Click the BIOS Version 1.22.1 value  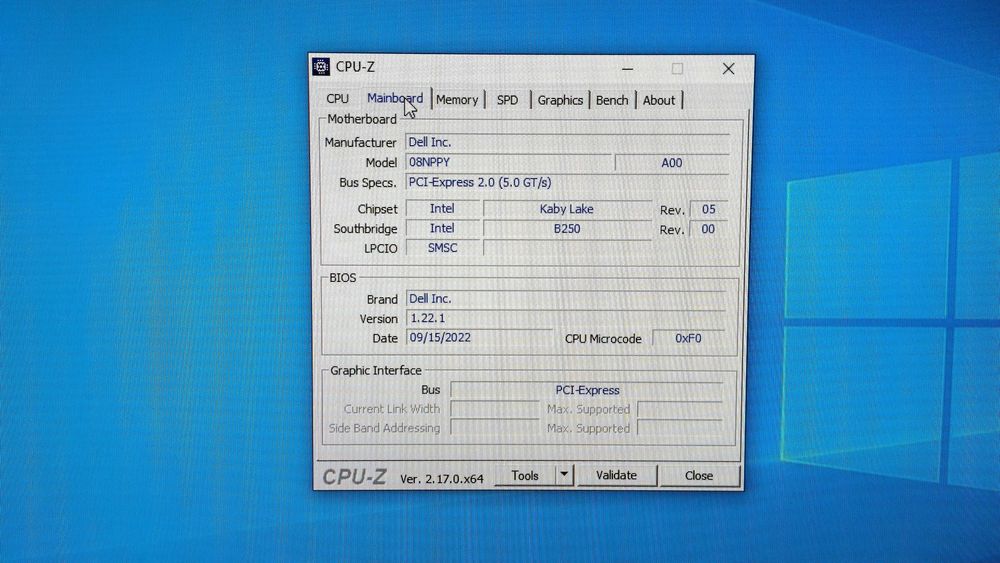point(566,318)
